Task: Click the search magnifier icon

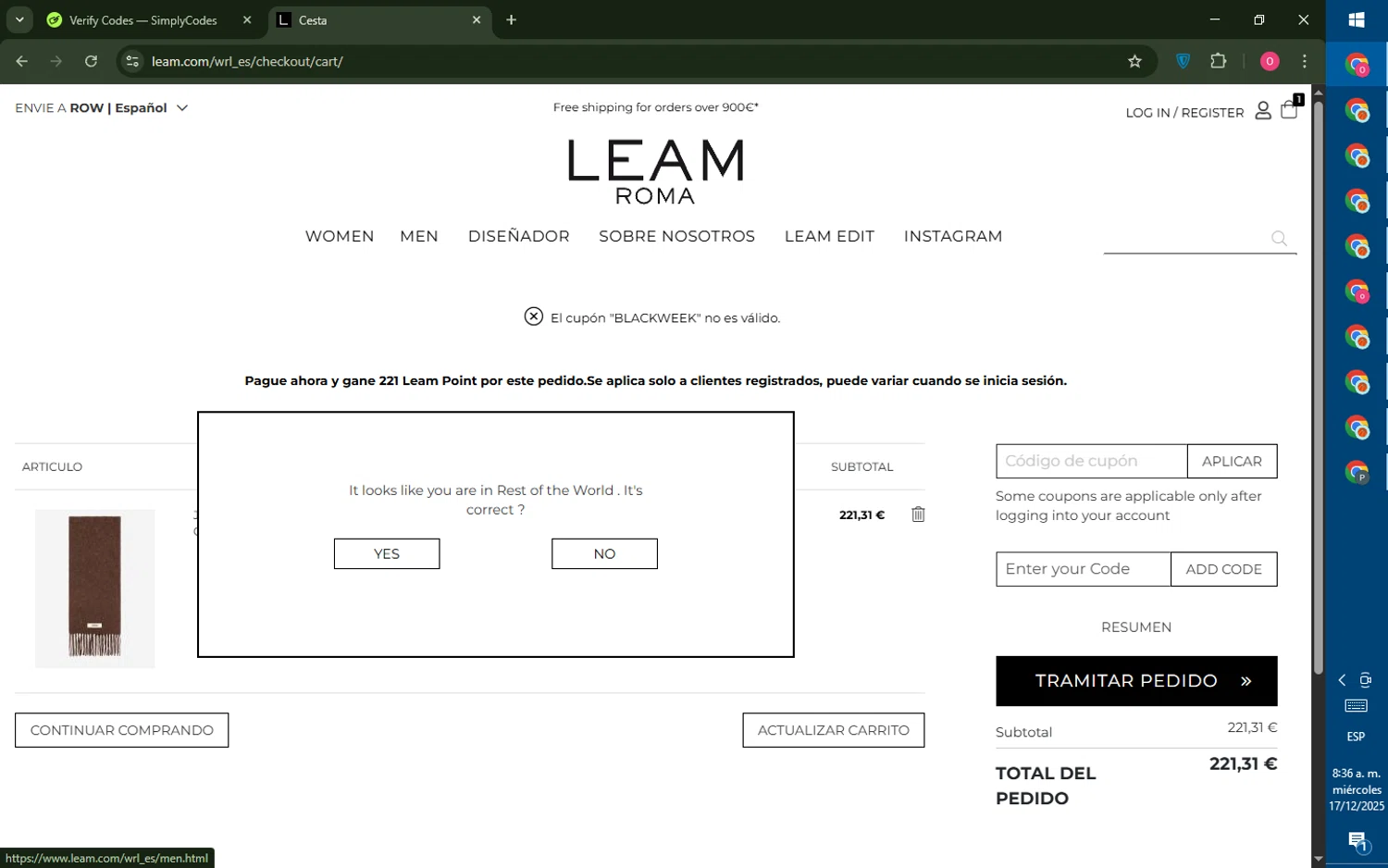Action: pos(1279,239)
